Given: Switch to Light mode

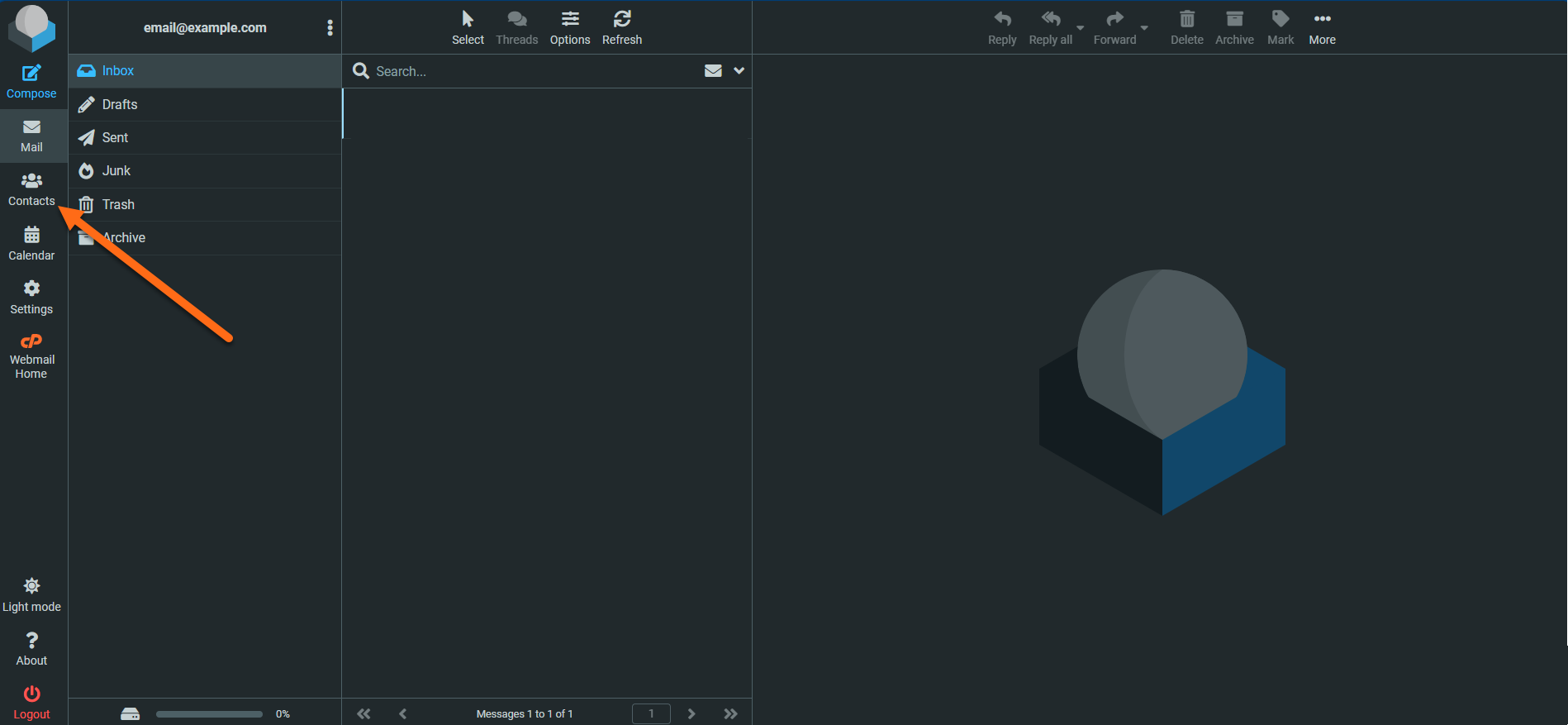Looking at the screenshot, I should pos(31,595).
